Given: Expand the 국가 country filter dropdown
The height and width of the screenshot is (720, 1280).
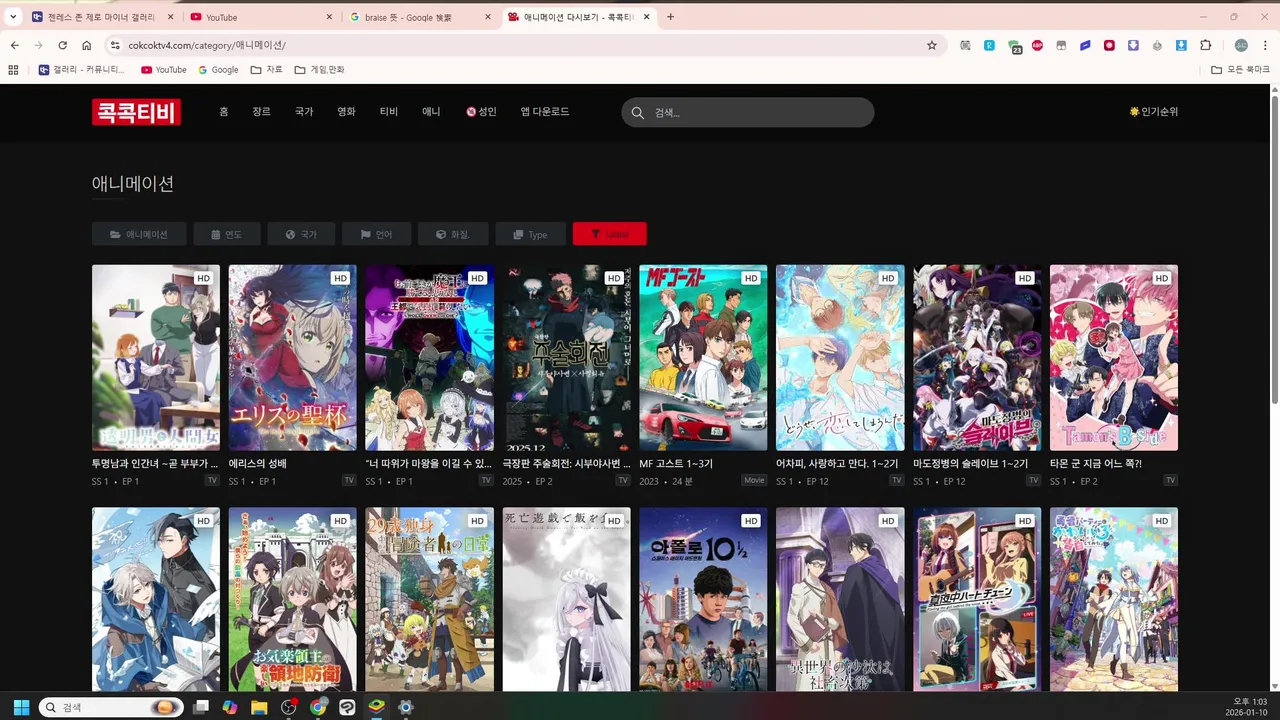Looking at the screenshot, I should pyautogui.click(x=302, y=234).
